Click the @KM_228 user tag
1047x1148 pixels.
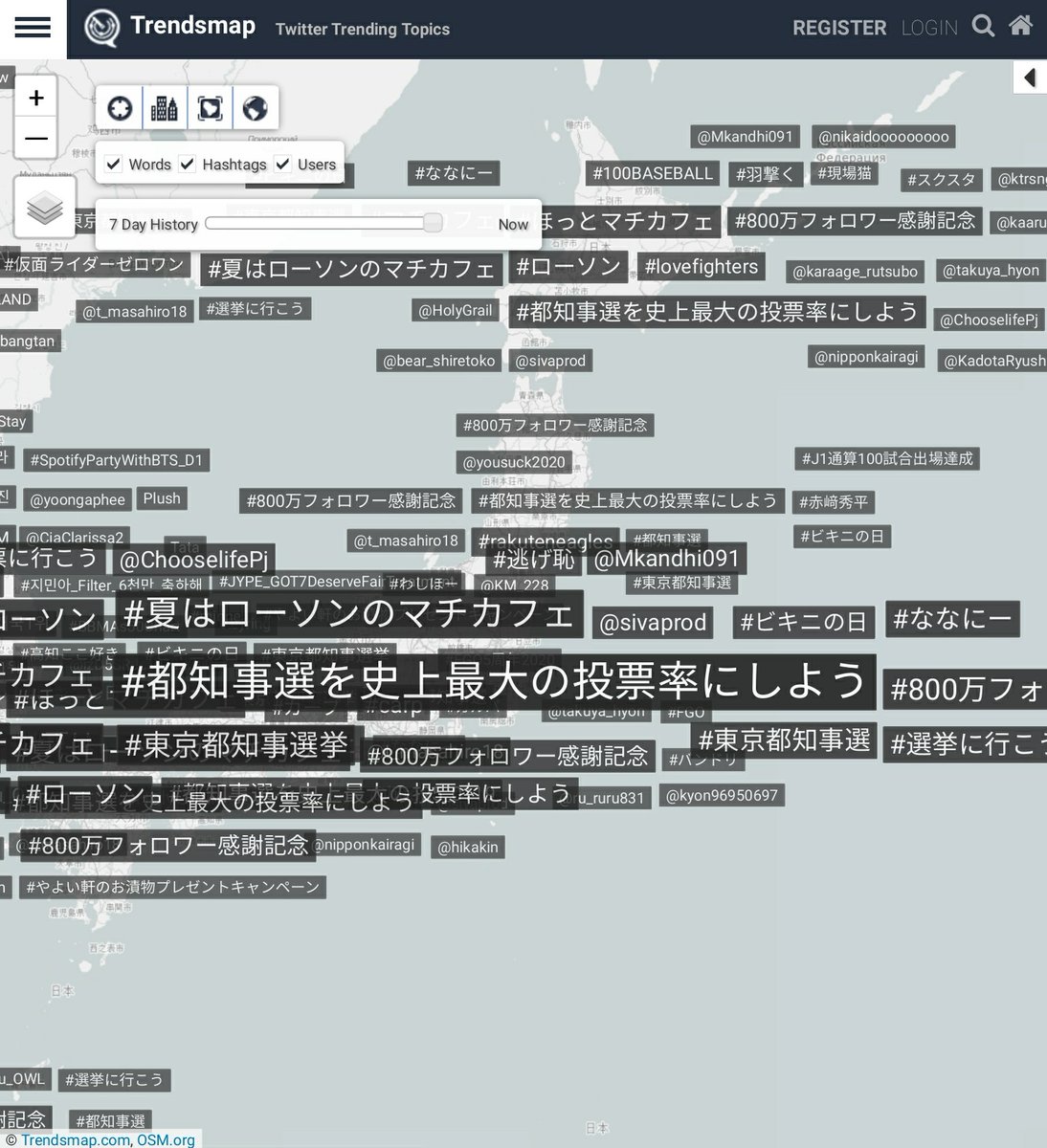pos(515,585)
